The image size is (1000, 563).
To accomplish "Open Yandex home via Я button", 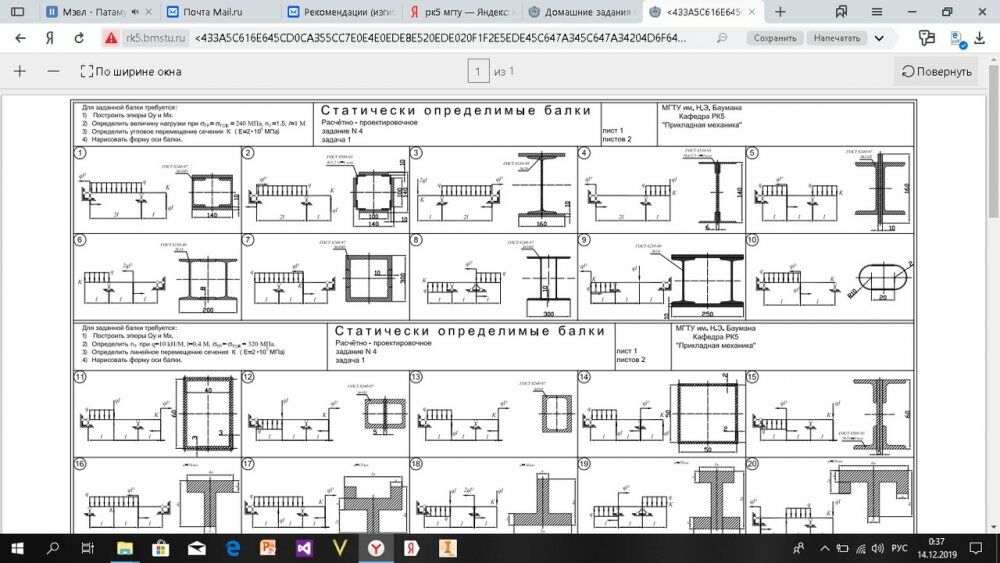I will [49, 38].
